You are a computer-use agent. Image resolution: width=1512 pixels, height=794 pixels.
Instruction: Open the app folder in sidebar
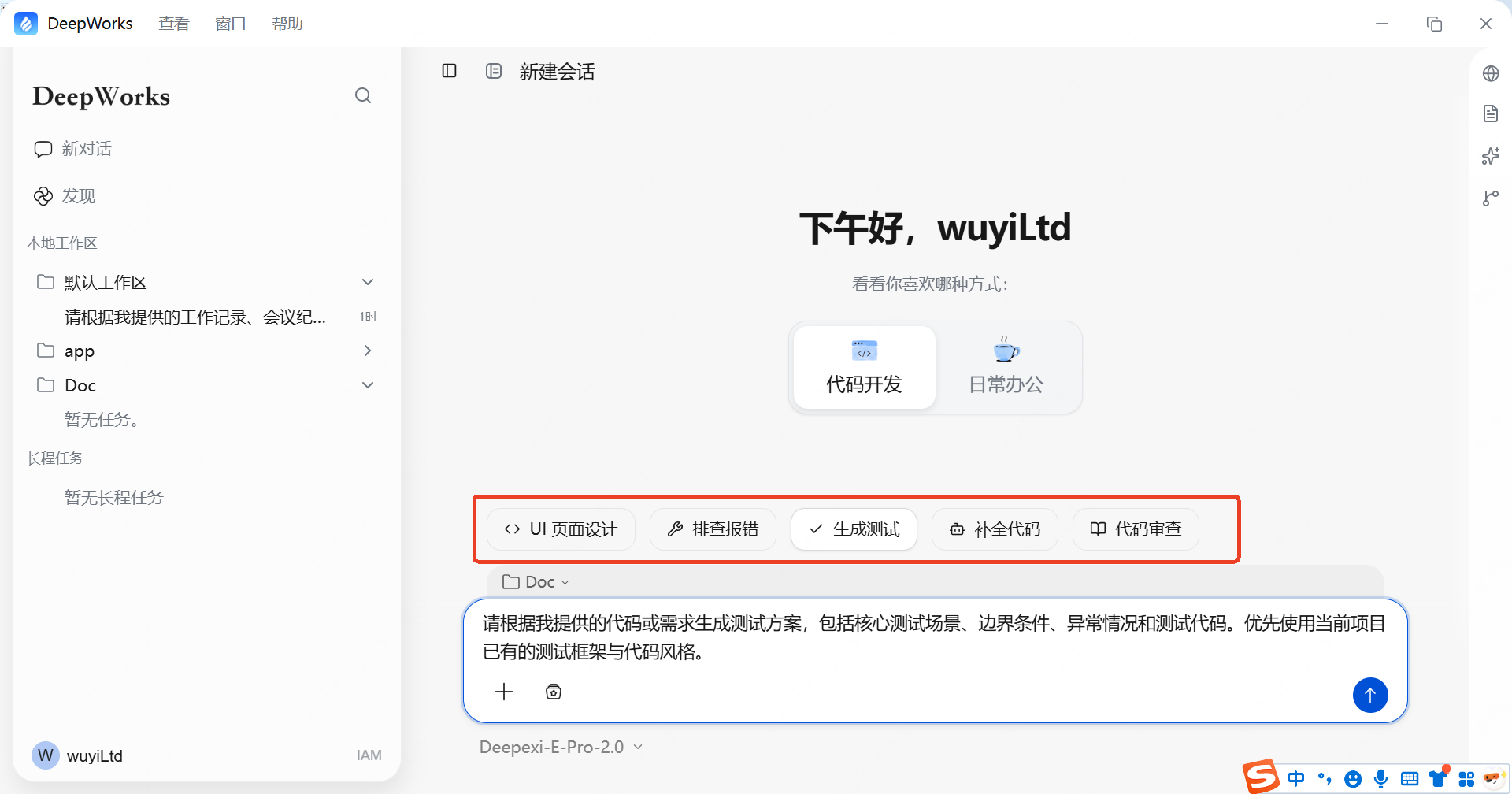[x=206, y=351]
